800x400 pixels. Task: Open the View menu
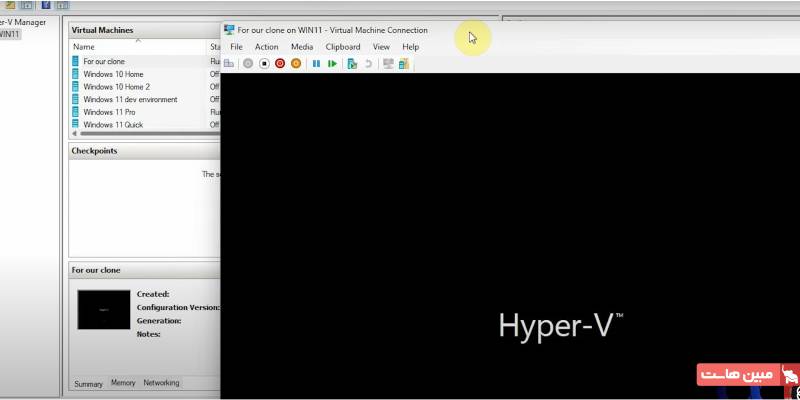point(381,47)
